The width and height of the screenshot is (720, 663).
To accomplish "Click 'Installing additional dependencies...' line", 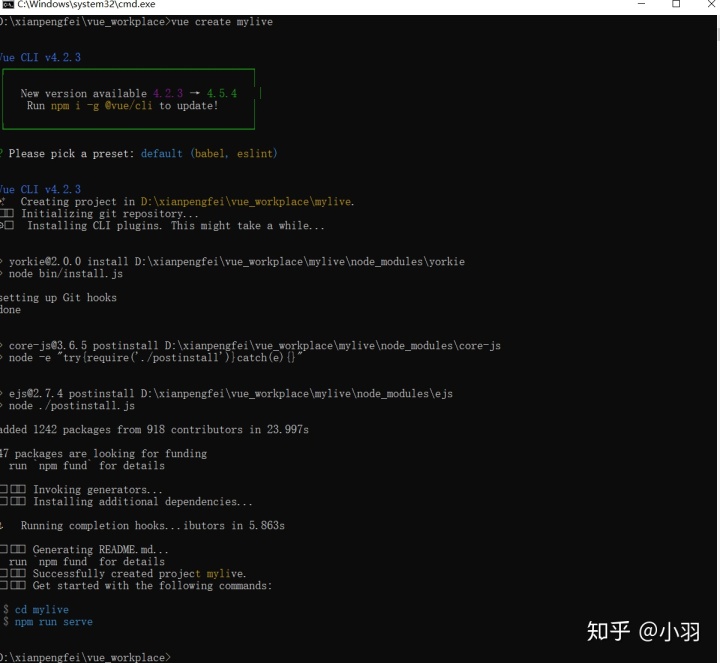I will (126, 501).
